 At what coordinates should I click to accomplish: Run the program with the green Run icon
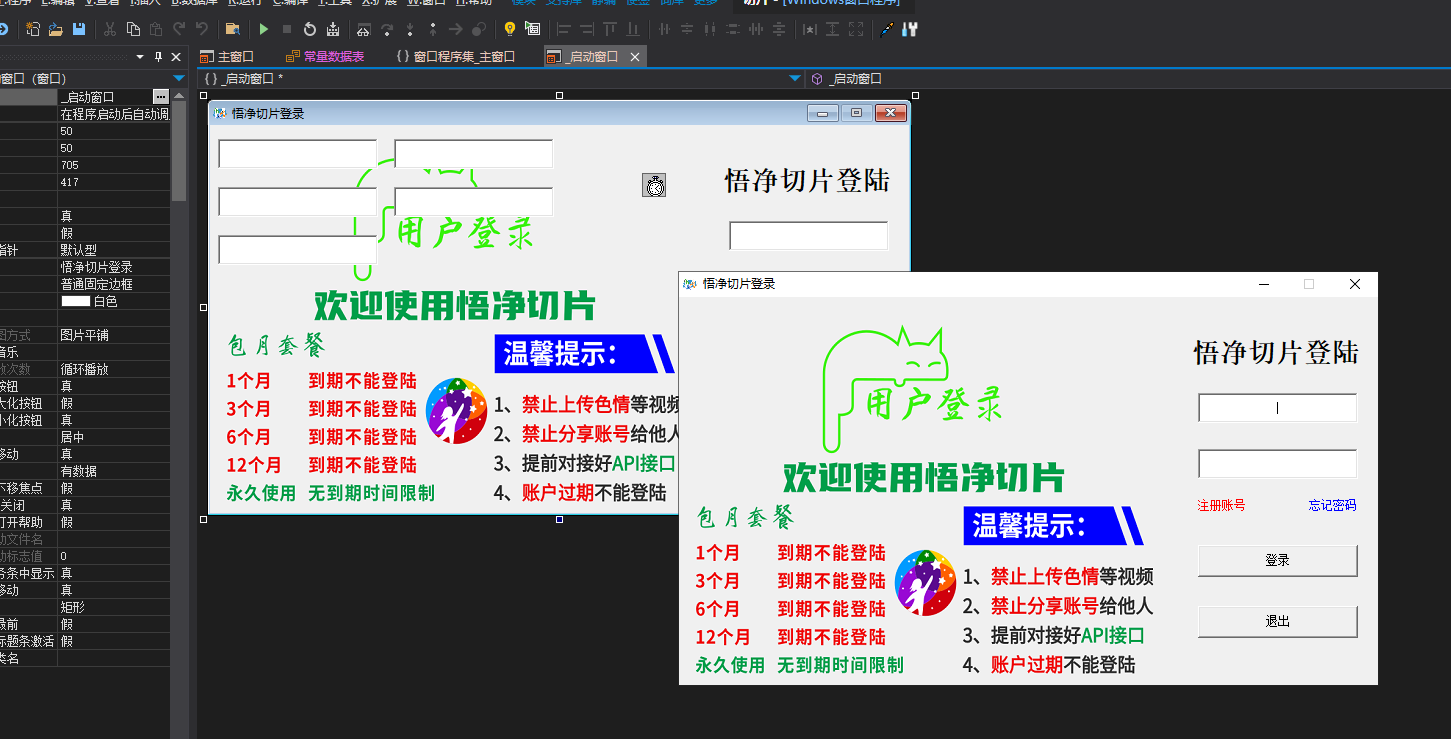(263, 29)
